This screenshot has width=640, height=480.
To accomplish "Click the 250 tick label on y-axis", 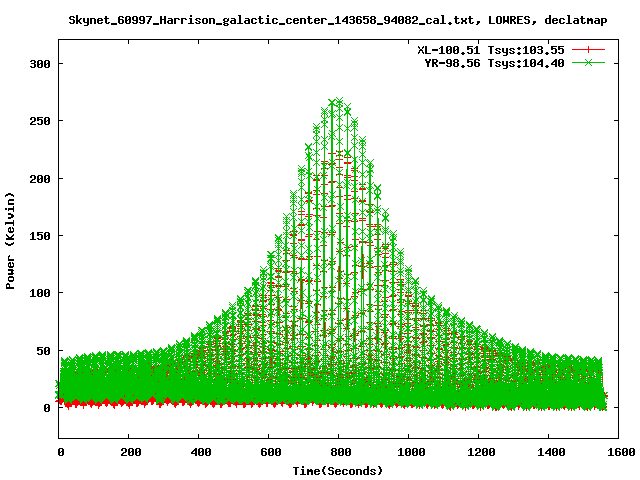I will pyautogui.click(x=39, y=121).
